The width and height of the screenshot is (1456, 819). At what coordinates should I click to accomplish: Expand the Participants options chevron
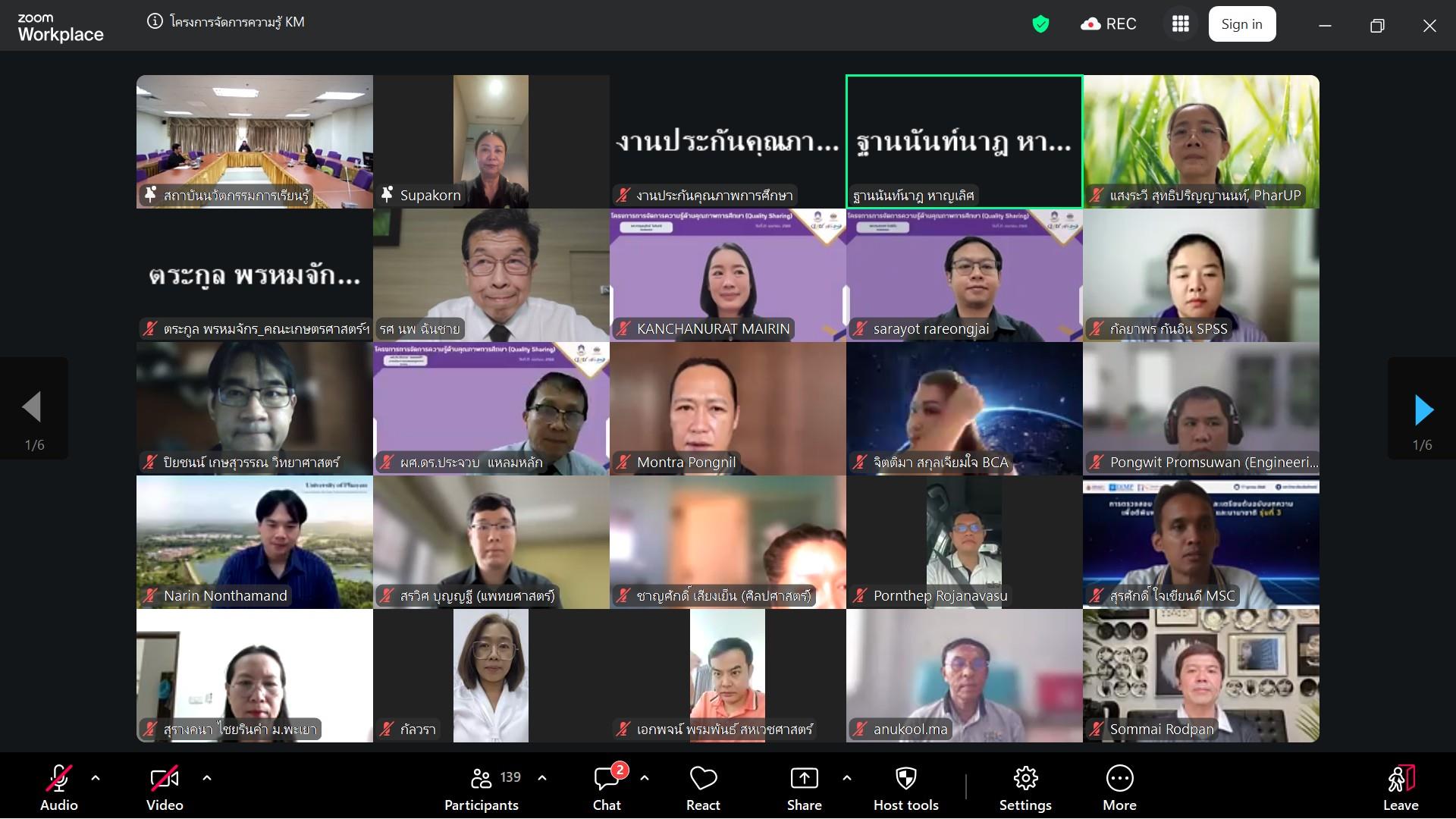(542, 778)
